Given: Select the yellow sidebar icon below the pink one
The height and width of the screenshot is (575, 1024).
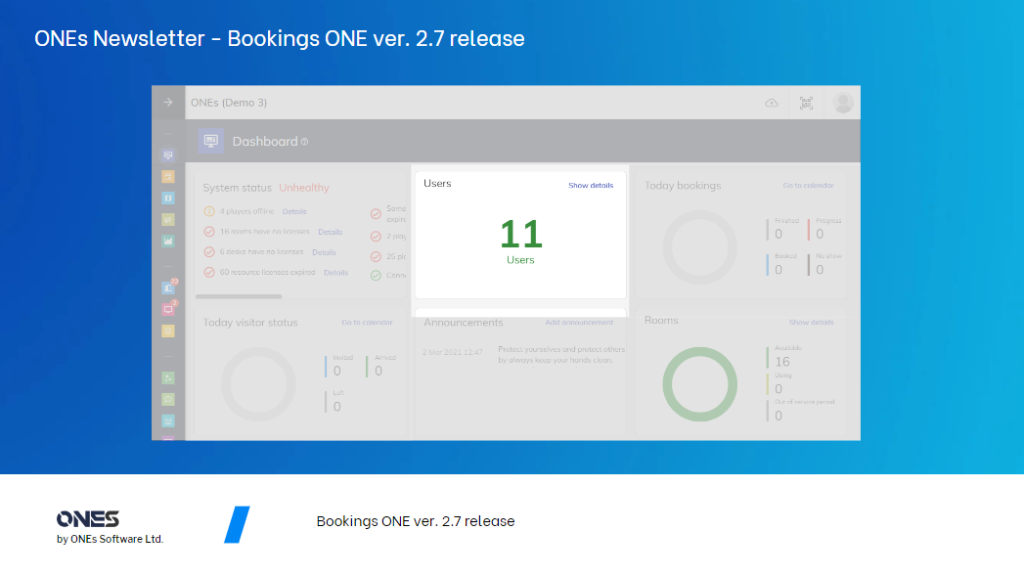Looking at the screenshot, I should click(x=168, y=331).
